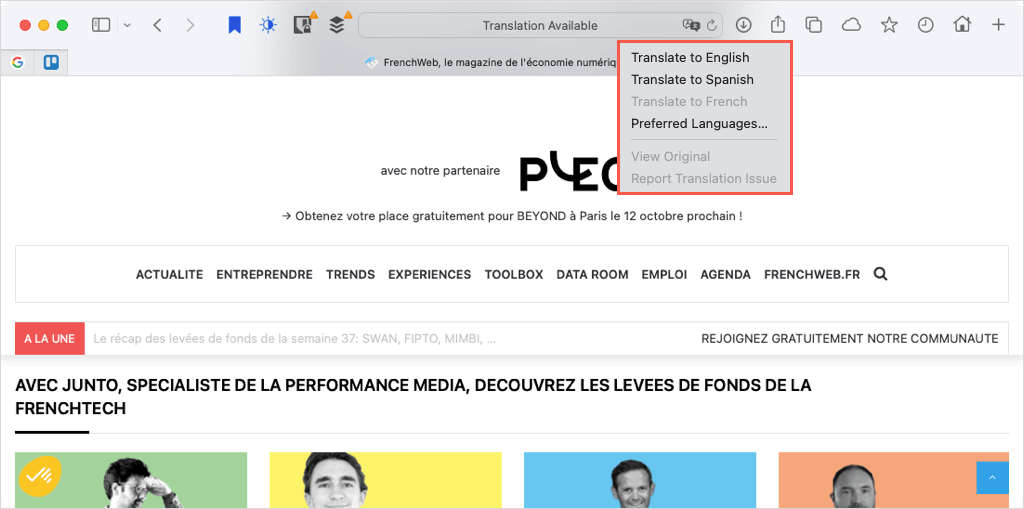Open the ENTREPRENDRE navigation link

coord(264,274)
